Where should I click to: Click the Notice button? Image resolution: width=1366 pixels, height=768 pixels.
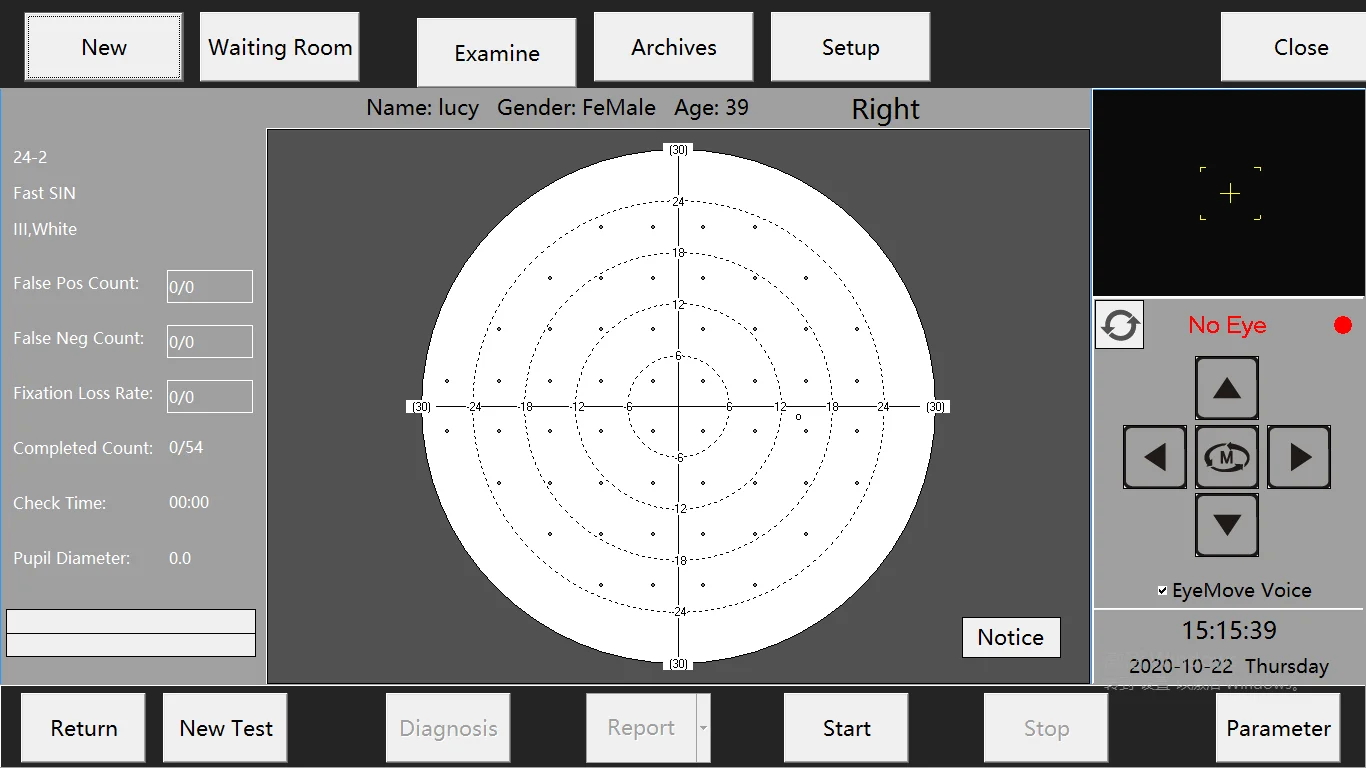1010,637
